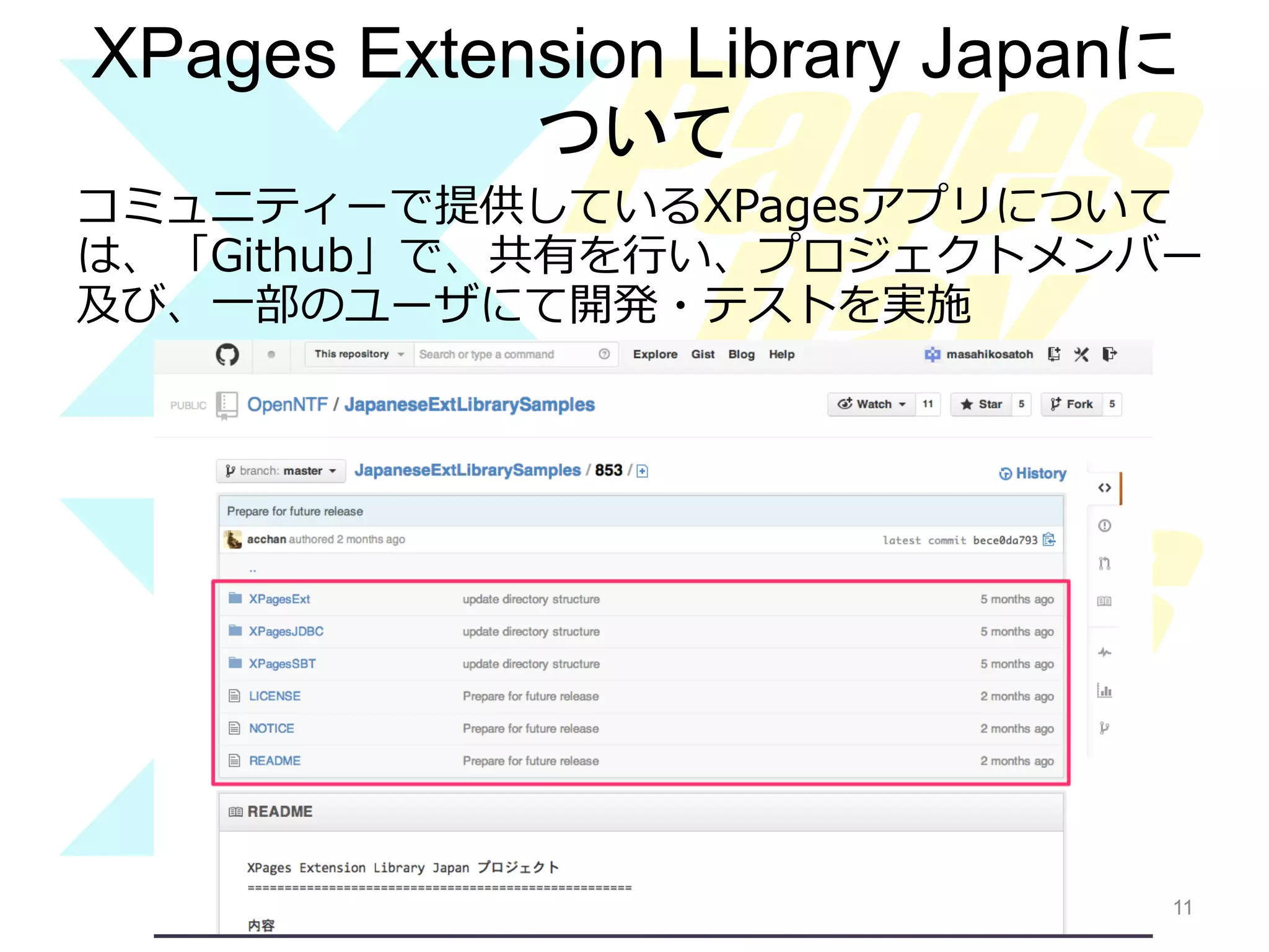Click the acchan author name link

pos(266,539)
